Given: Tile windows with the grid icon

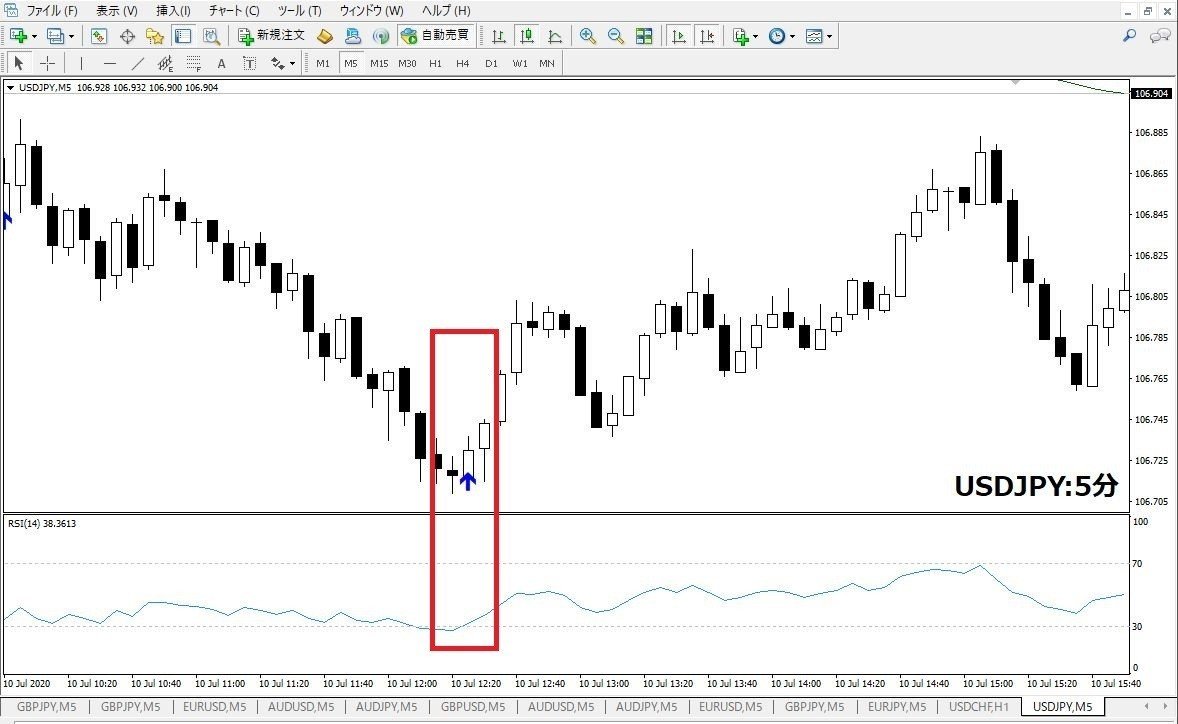Looking at the screenshot, I should click(x=644, y=36).
